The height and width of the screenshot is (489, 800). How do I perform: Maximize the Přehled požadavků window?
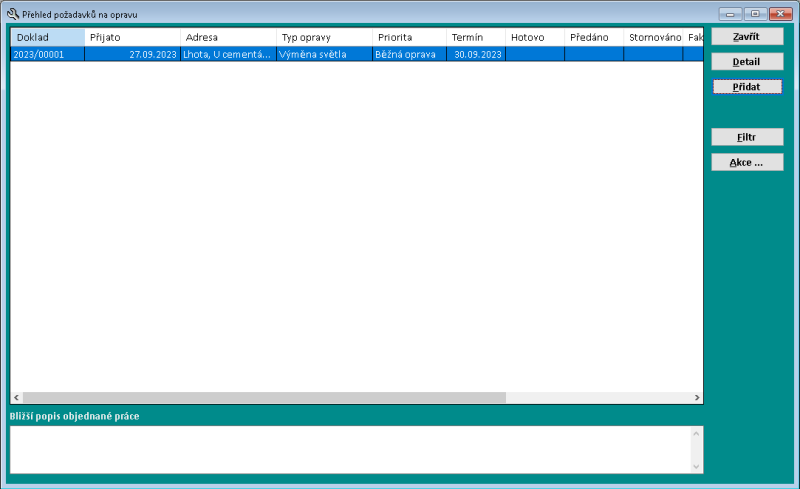[x=755, y=14]
